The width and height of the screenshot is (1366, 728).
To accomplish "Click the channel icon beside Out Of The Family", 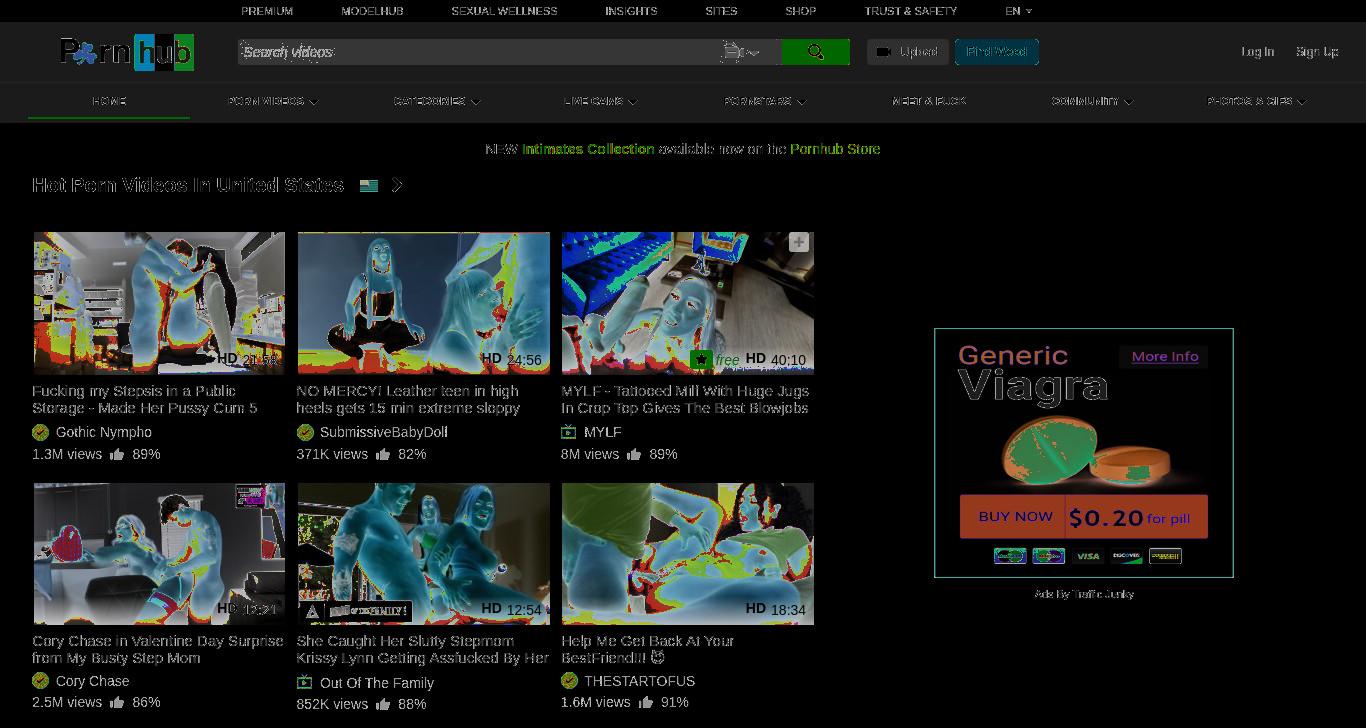I will (x=305, y=683).
